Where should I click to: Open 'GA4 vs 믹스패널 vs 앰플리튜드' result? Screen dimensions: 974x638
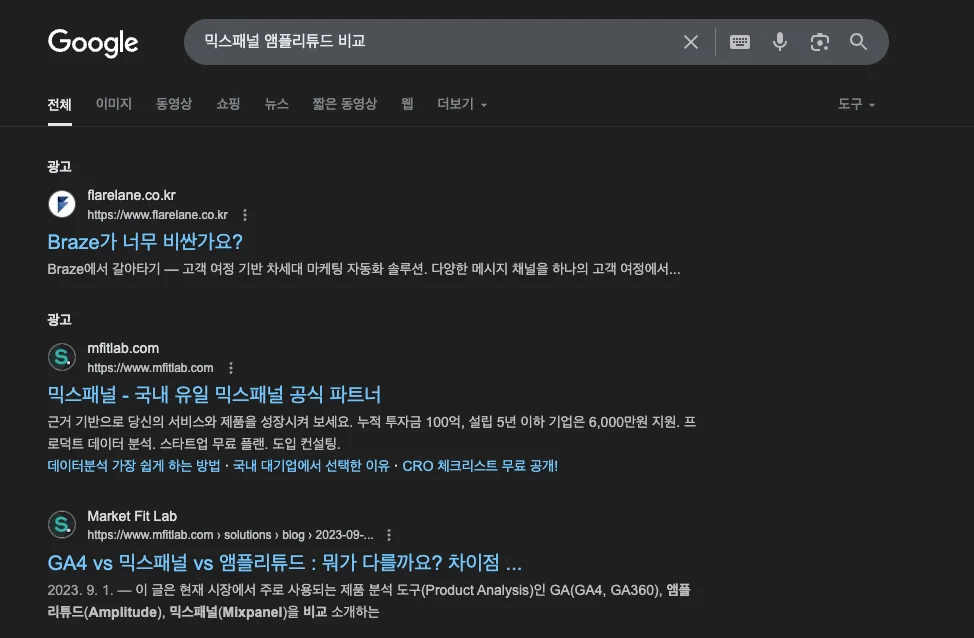[x=285, y=562]
